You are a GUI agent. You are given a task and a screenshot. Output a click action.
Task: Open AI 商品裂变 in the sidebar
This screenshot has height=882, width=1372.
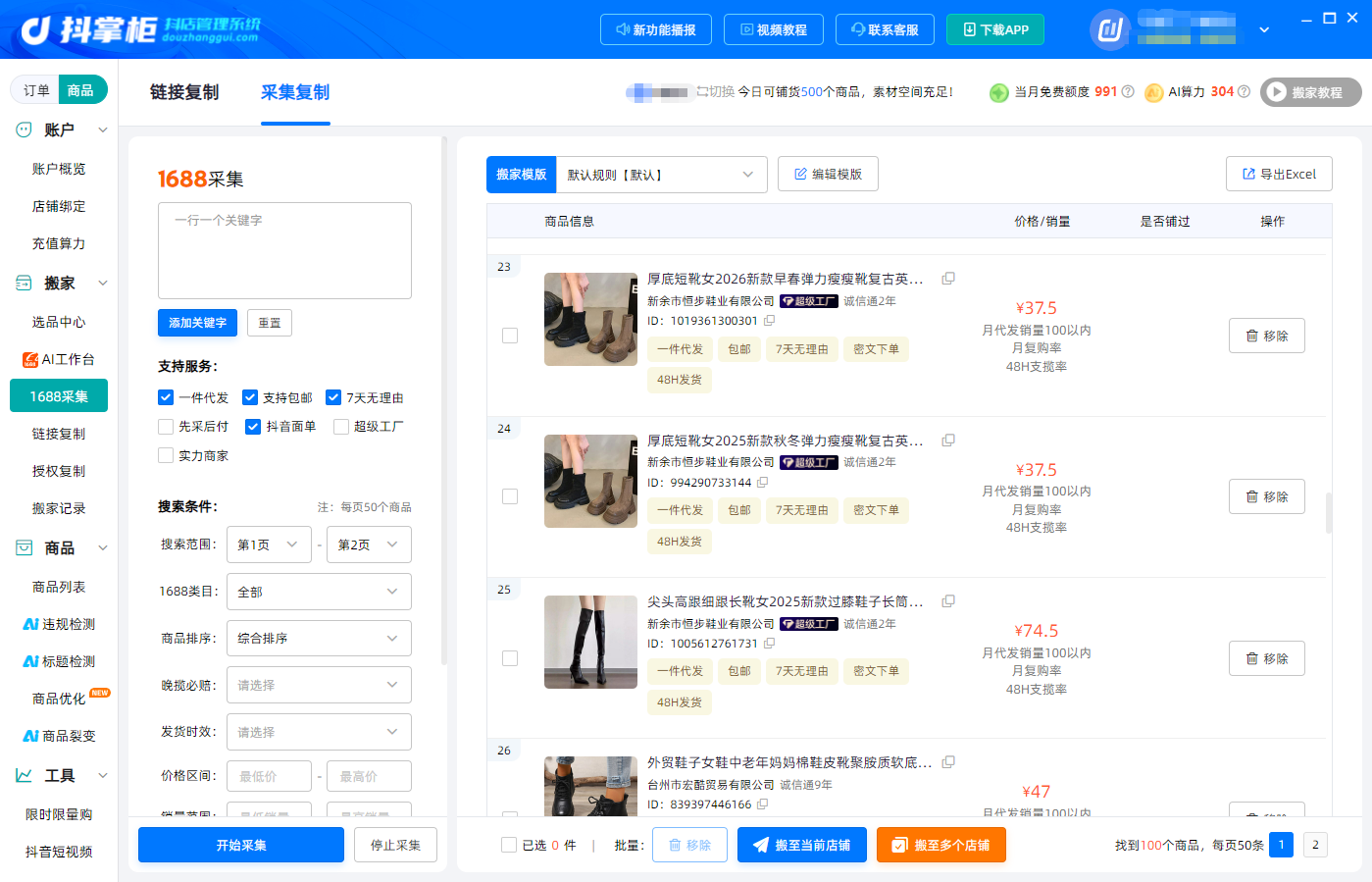click(x=59, y=736)
